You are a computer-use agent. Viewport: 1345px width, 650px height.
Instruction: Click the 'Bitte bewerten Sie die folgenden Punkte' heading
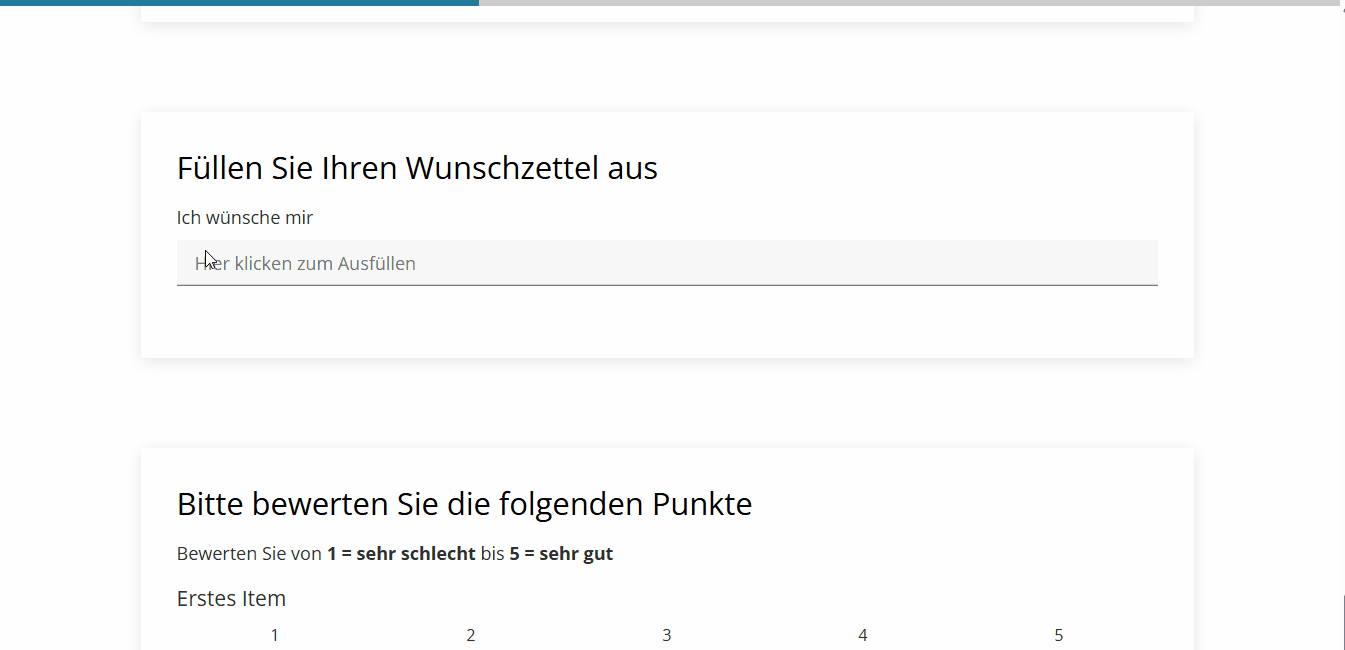click(x=464, y=504)
